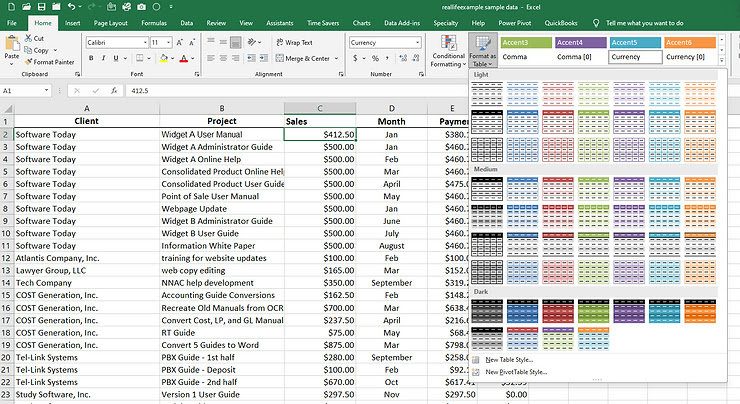Apply the Accent6 orange cell style

click(690, 42)
